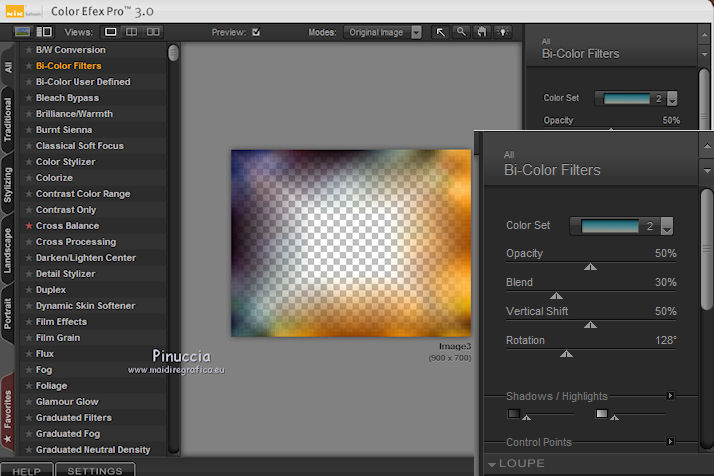Open the Modes Original Image dropdown
Viewport: 714px width, 476px height.
tap(416, 32)
